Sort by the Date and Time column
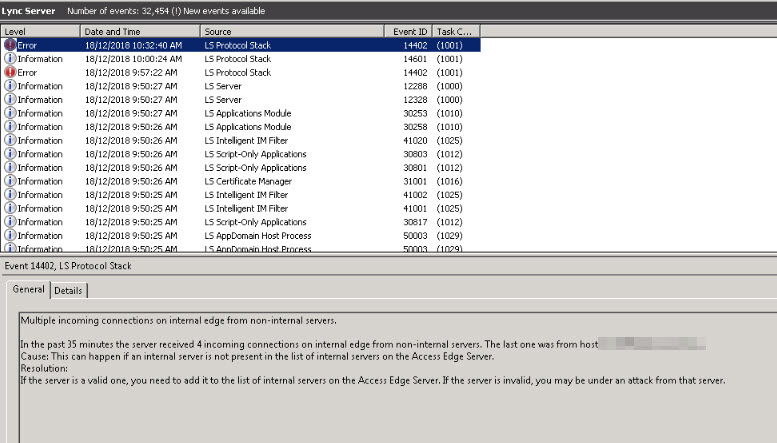This screenshot has height=443, width=777. pos(140,32)
